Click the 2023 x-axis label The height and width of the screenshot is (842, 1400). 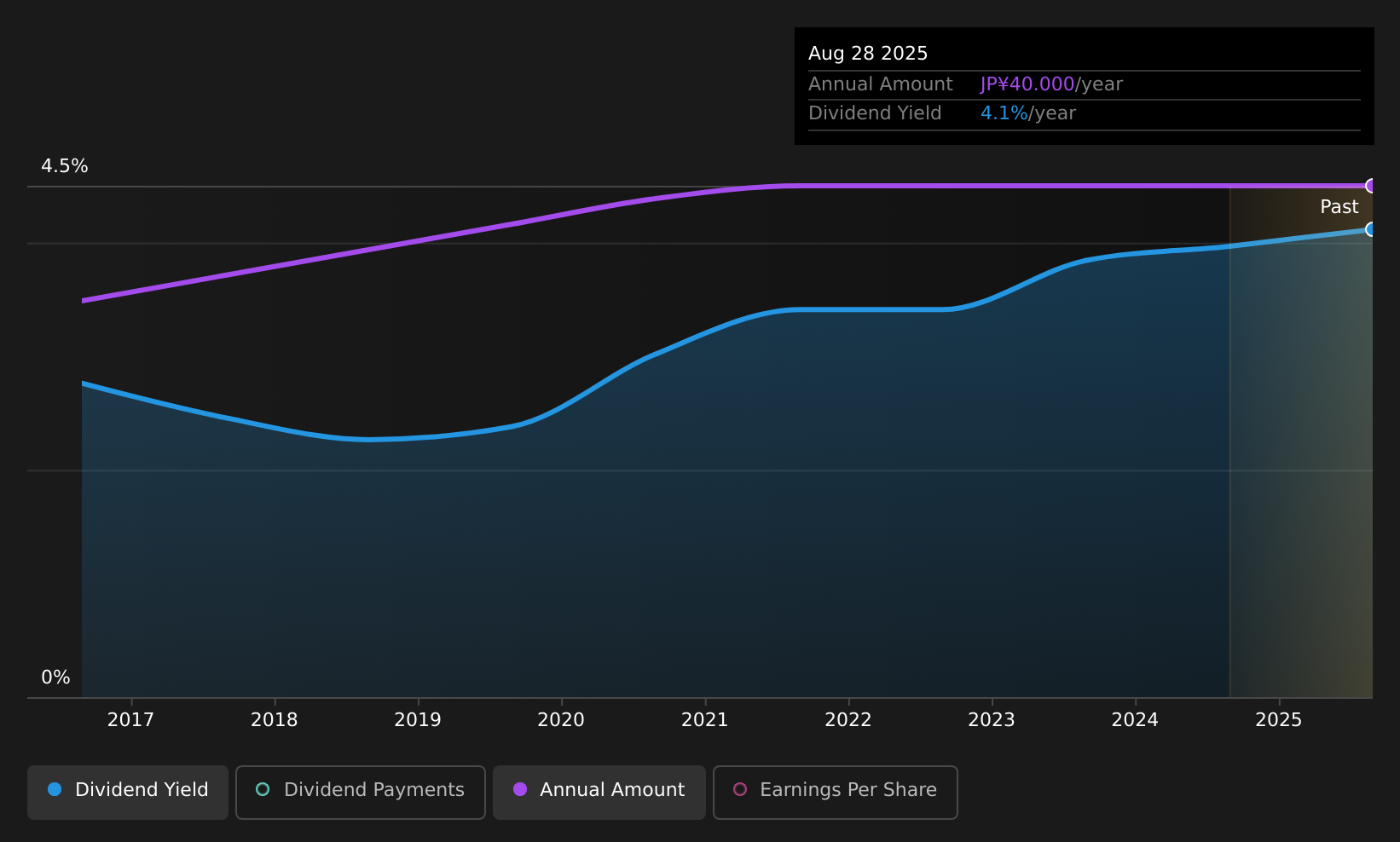click(x=992, y=720)
